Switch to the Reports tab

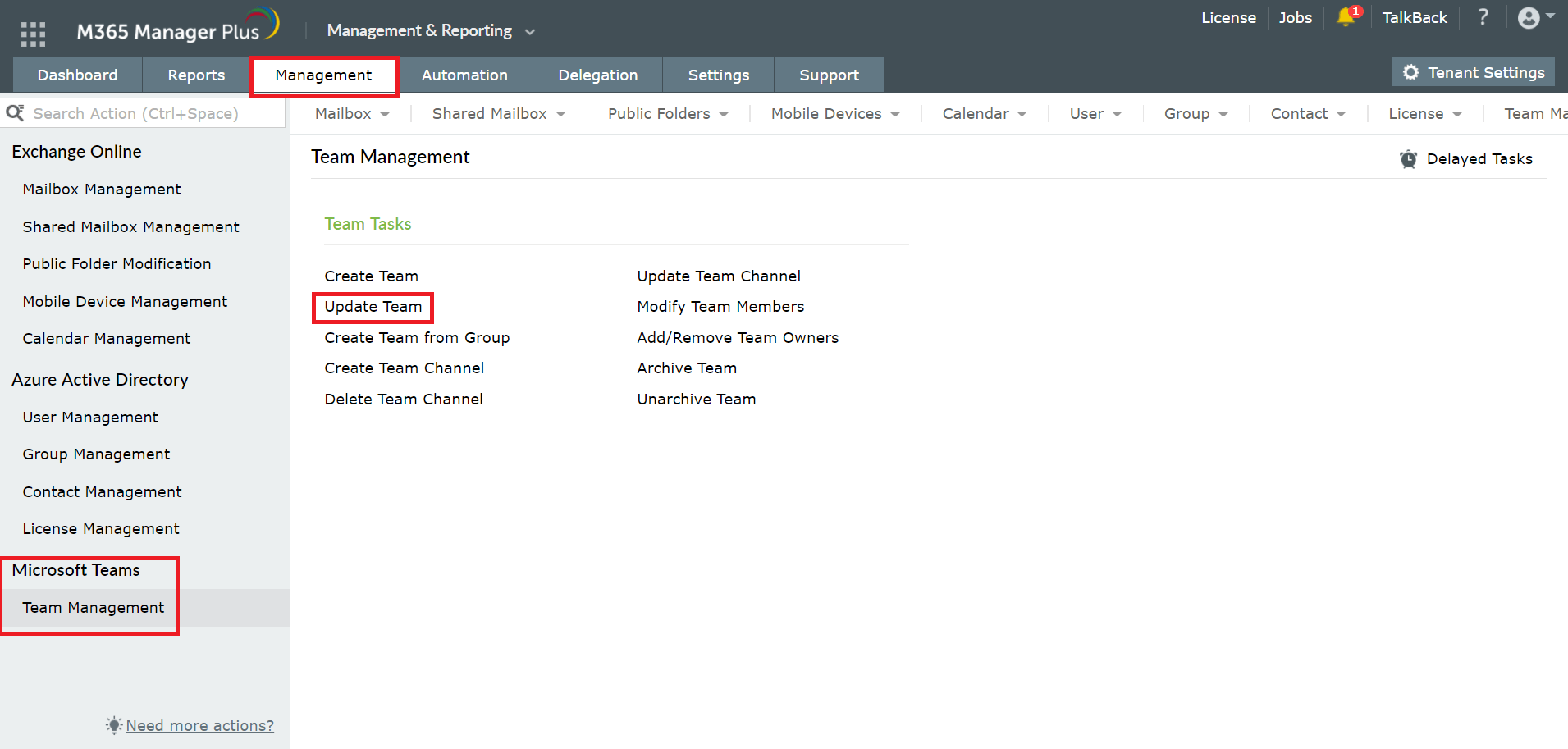(196, 75)
